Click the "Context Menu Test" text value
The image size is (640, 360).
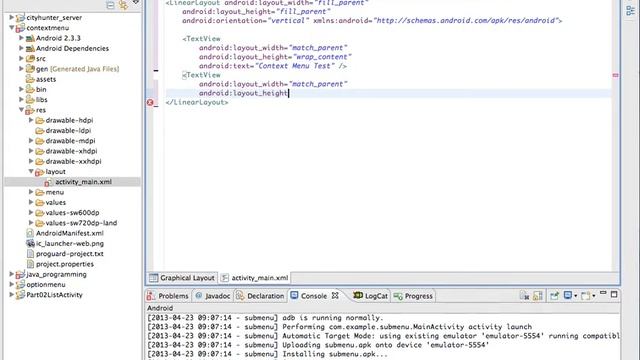(x=295, y=66)
